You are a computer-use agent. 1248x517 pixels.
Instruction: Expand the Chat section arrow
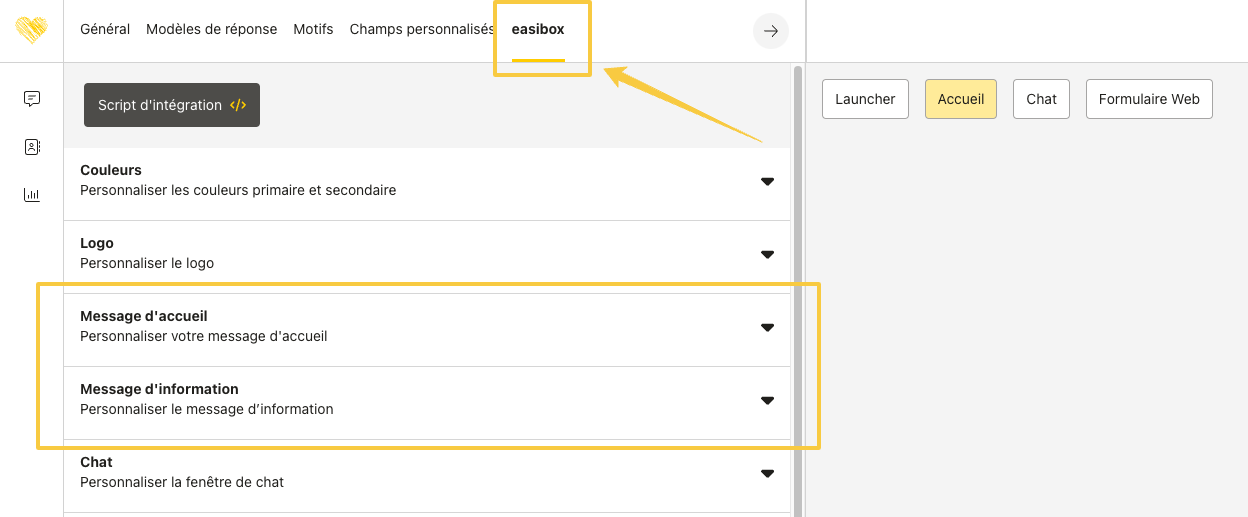(767, 473)
